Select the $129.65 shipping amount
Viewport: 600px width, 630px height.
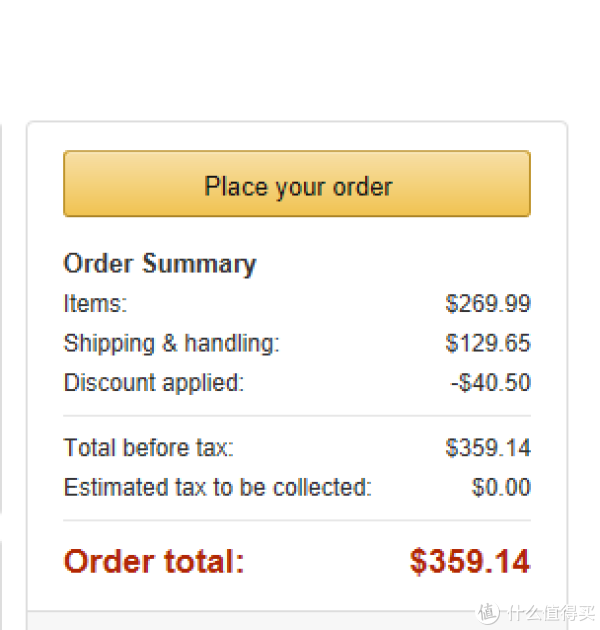488,343
